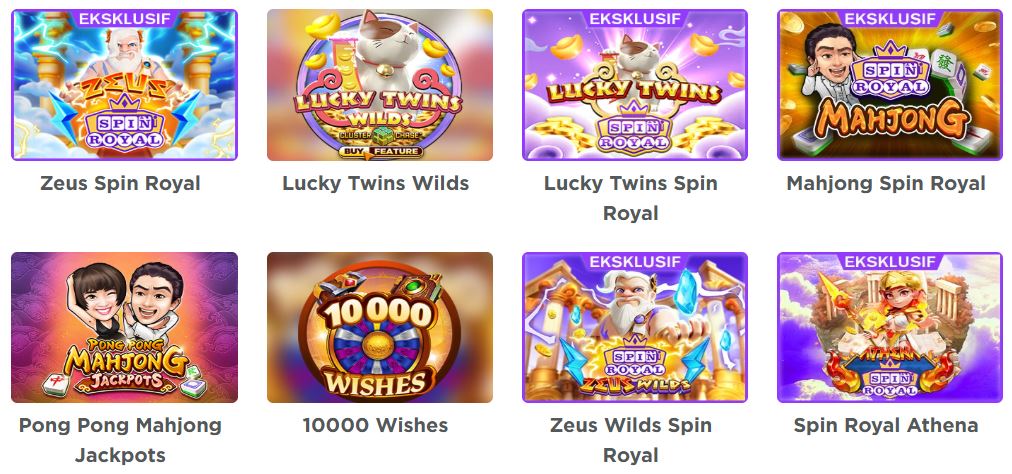The width and height of the screenshot is (1012, 474).
Task: Select the 10000 Wishes game thumbnail
Action: 380,327
